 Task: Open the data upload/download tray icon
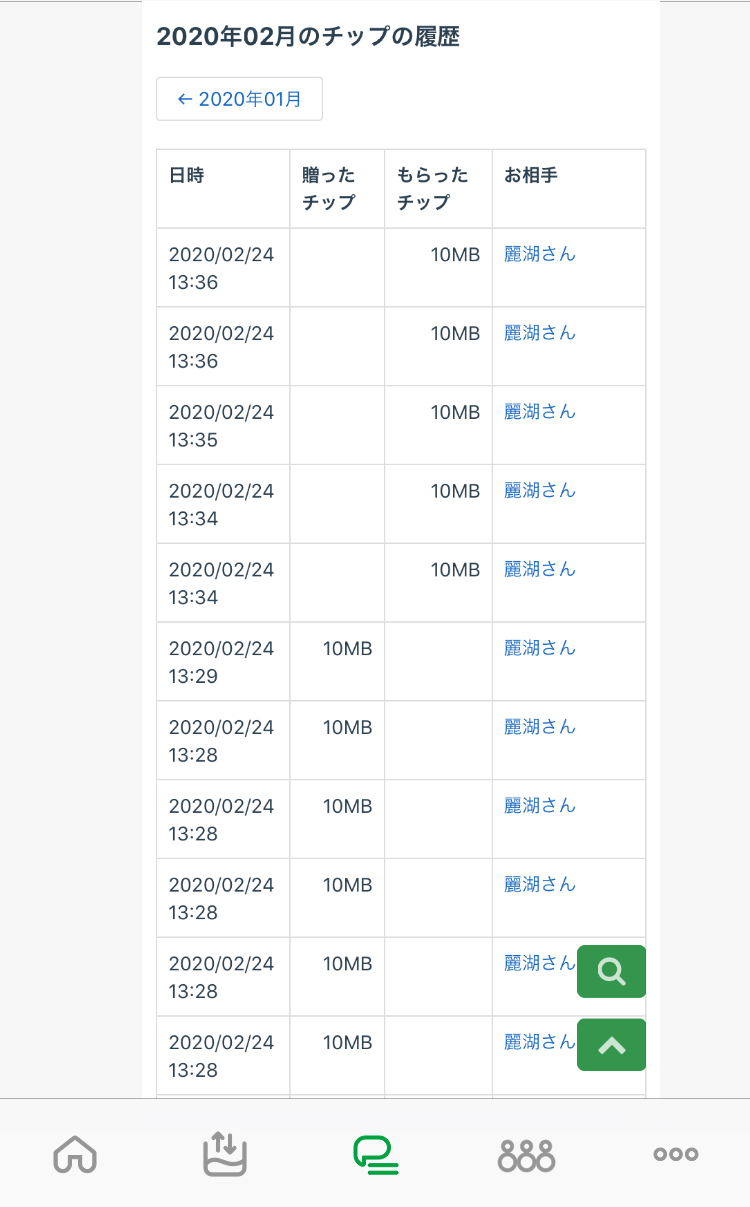pos(225,1154)
